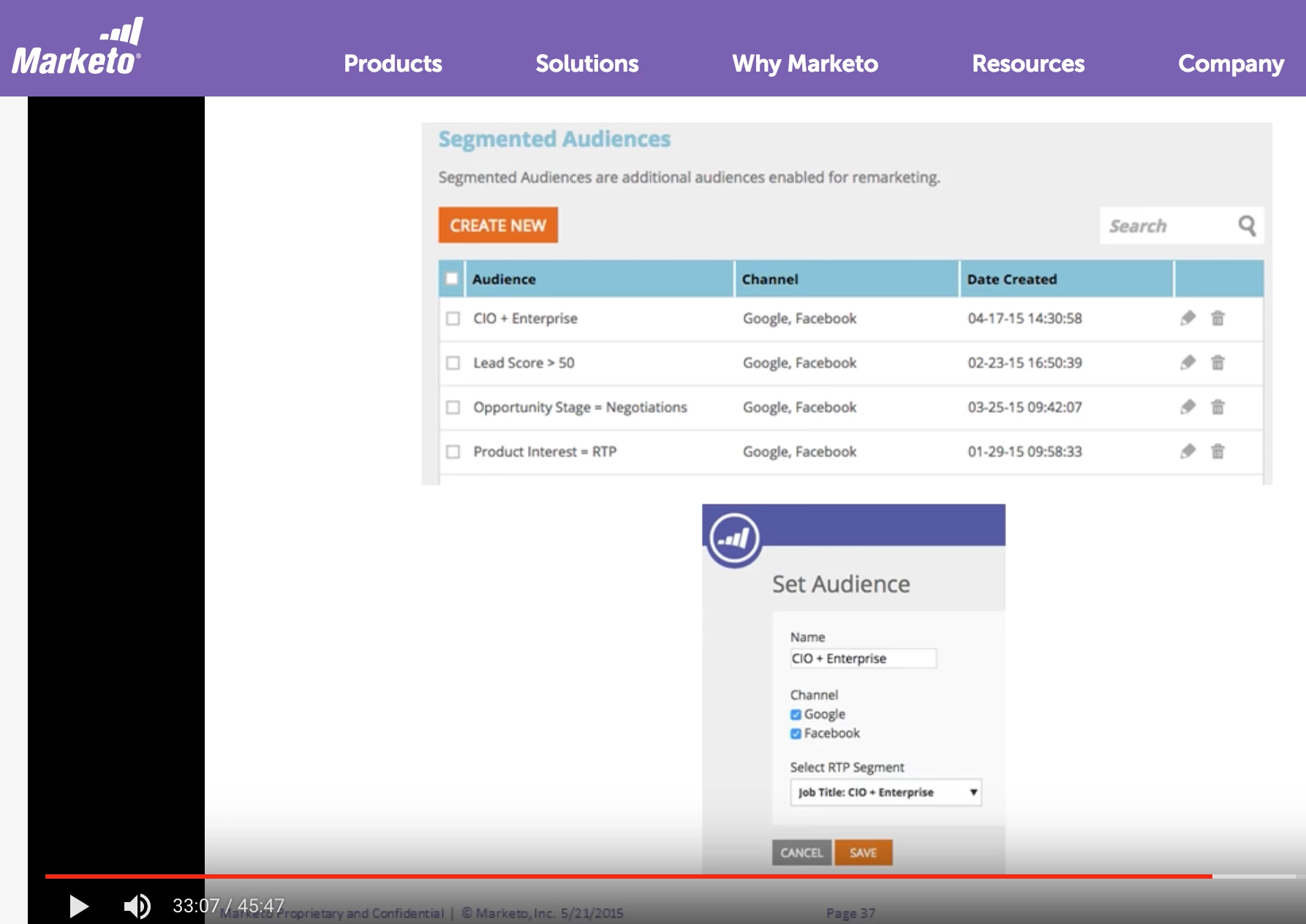Select Product Interest = RTP audience name
Image resolution: width=1306 pixels, height=924 pixels.
click(545, 452)
